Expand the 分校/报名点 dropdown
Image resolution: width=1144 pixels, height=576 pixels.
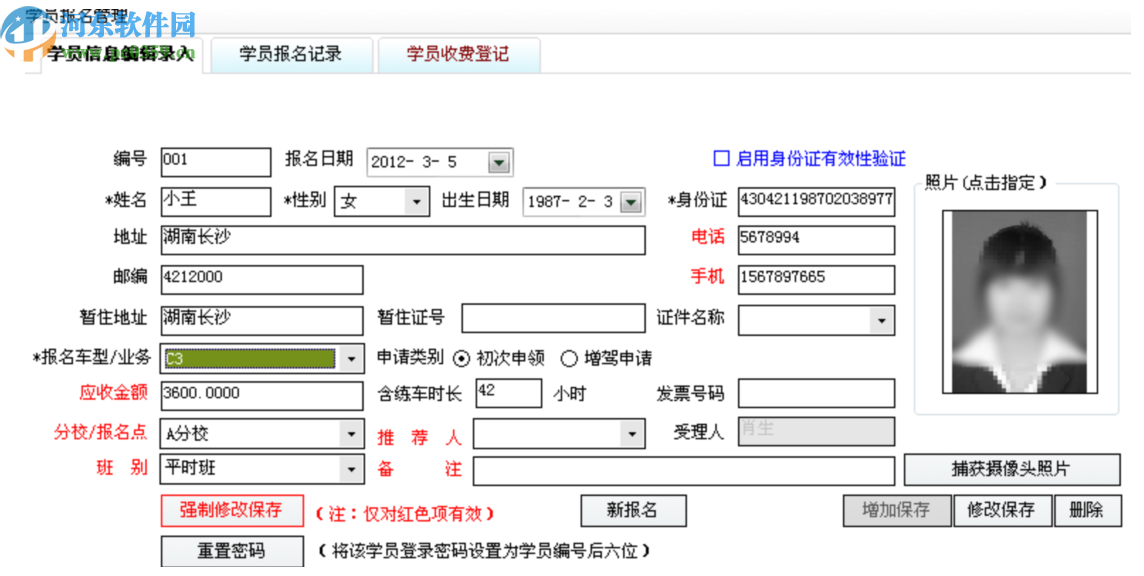coord(352,433)
